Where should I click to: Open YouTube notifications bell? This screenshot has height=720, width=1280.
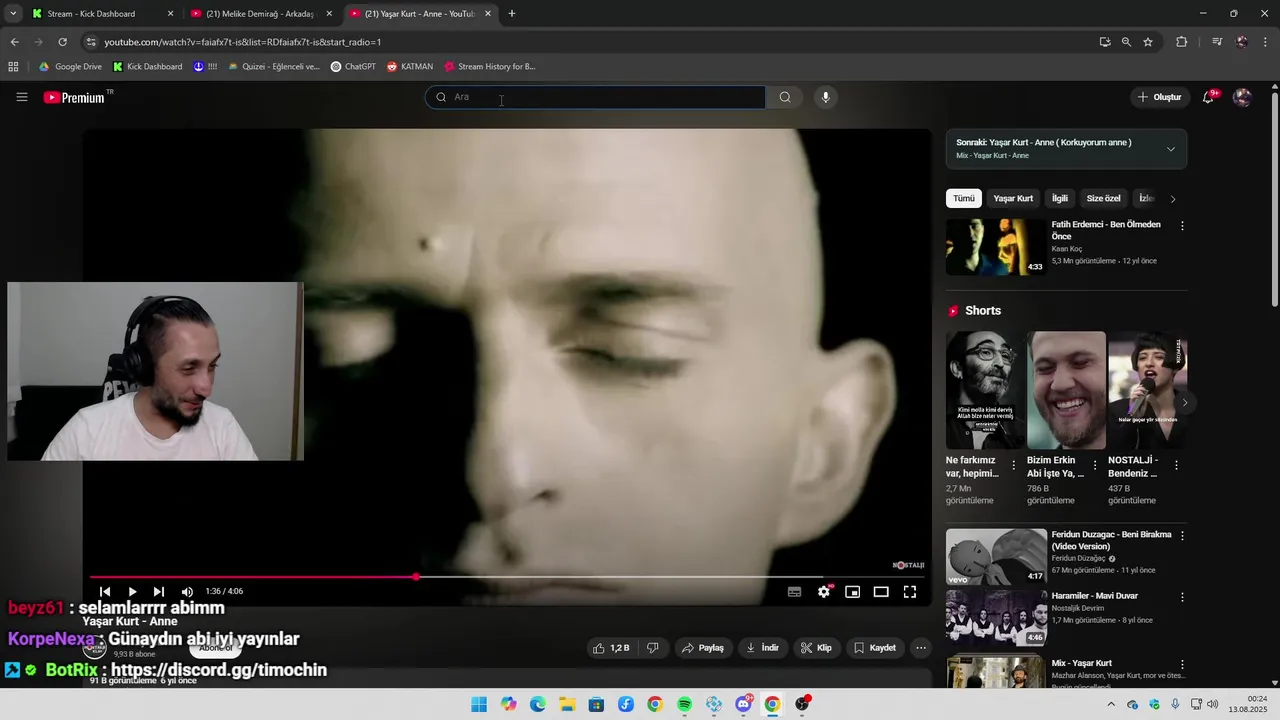[x=1209, y=97]
